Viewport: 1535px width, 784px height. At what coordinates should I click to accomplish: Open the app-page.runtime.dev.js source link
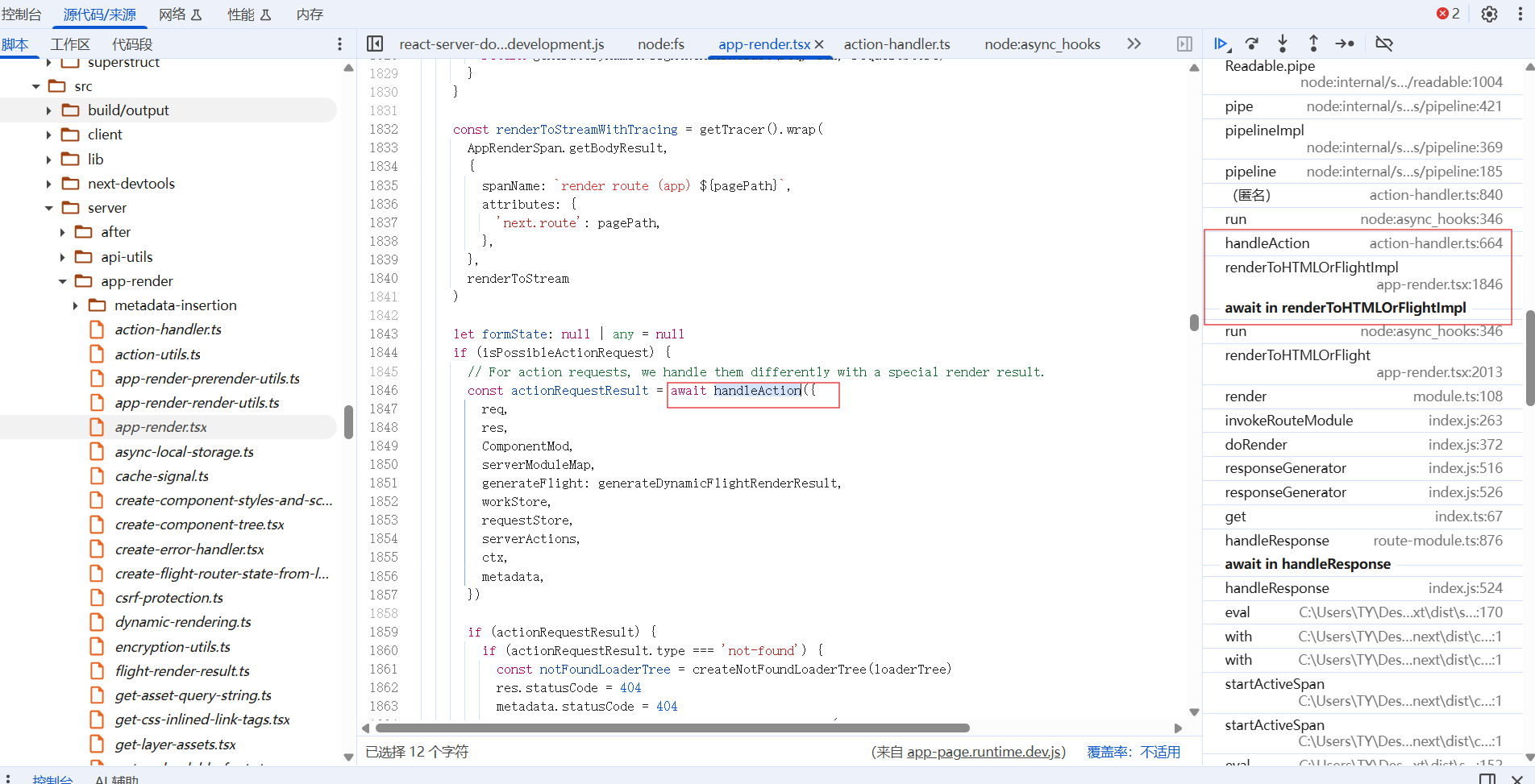983,752
